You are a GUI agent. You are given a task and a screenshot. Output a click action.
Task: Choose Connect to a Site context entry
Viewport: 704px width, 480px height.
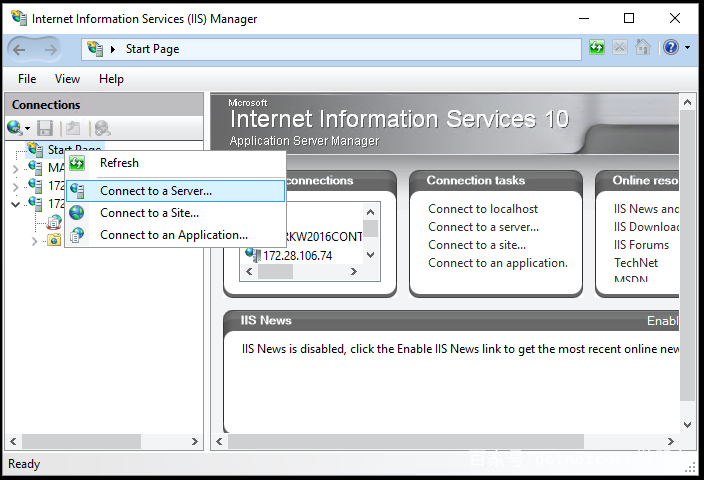point(176,213)
